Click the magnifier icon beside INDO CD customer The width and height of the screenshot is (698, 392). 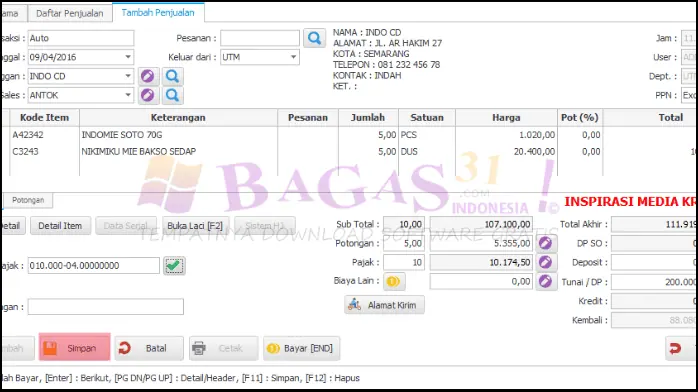coord(172,77)
